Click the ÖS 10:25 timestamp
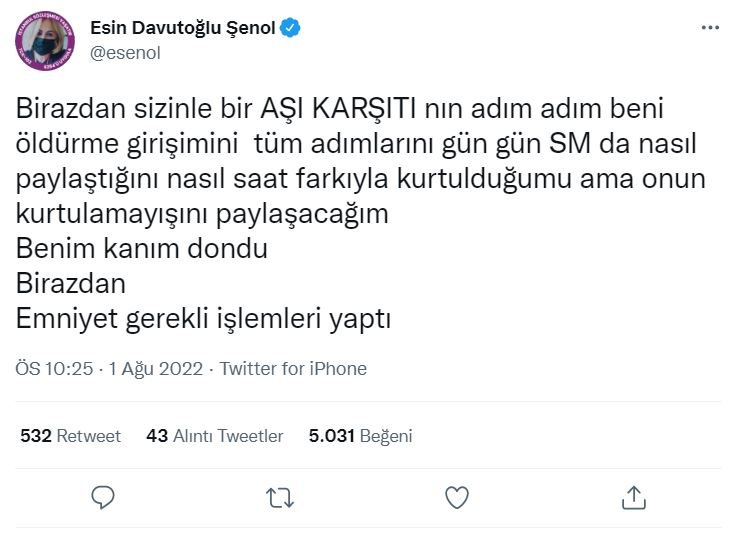This screenshot has height=544, width=742. pyautogui.click(x=55, y=369)
